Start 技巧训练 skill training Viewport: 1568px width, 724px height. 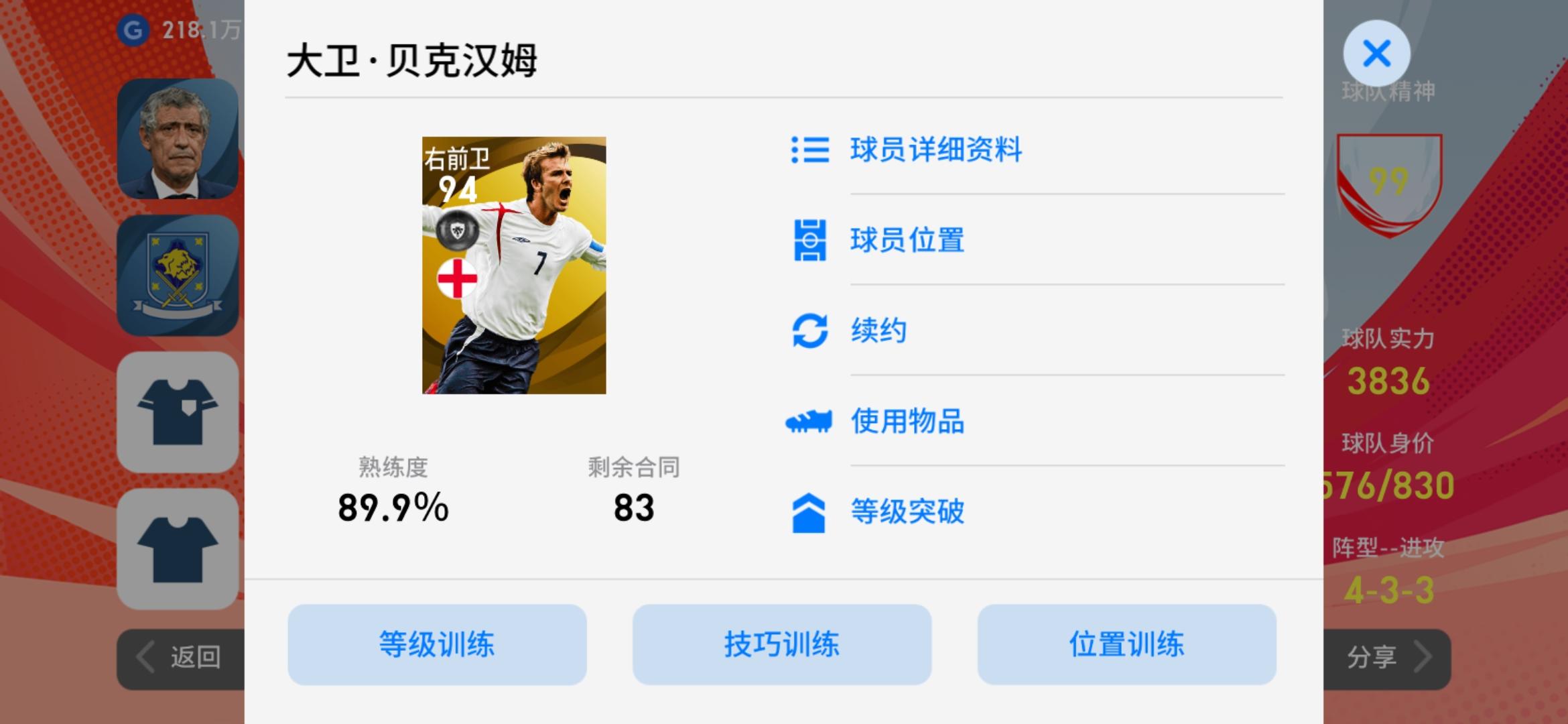pyautogui.click(x=782, y=644)
